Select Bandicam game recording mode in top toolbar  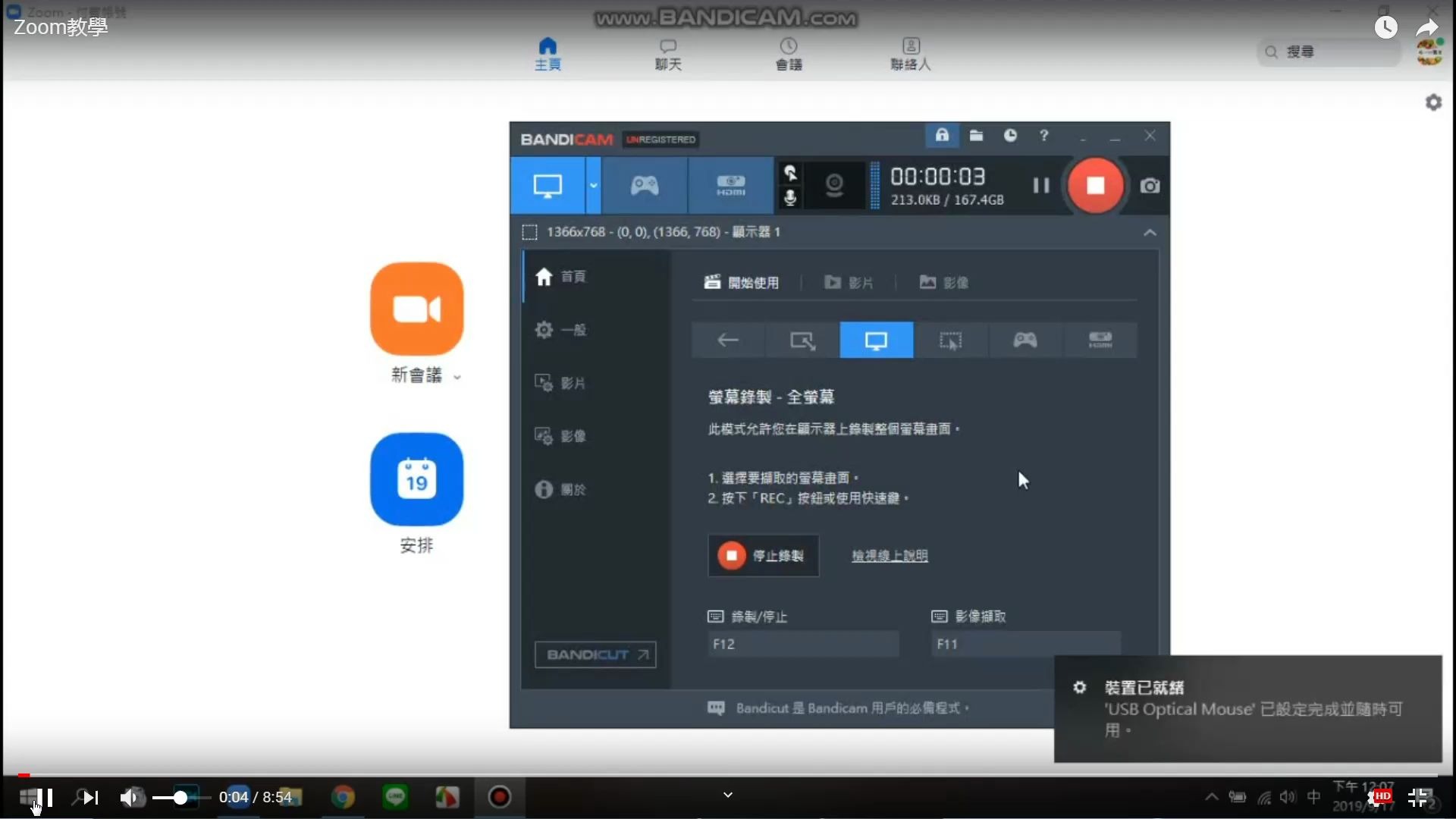[x=645, y=186]
